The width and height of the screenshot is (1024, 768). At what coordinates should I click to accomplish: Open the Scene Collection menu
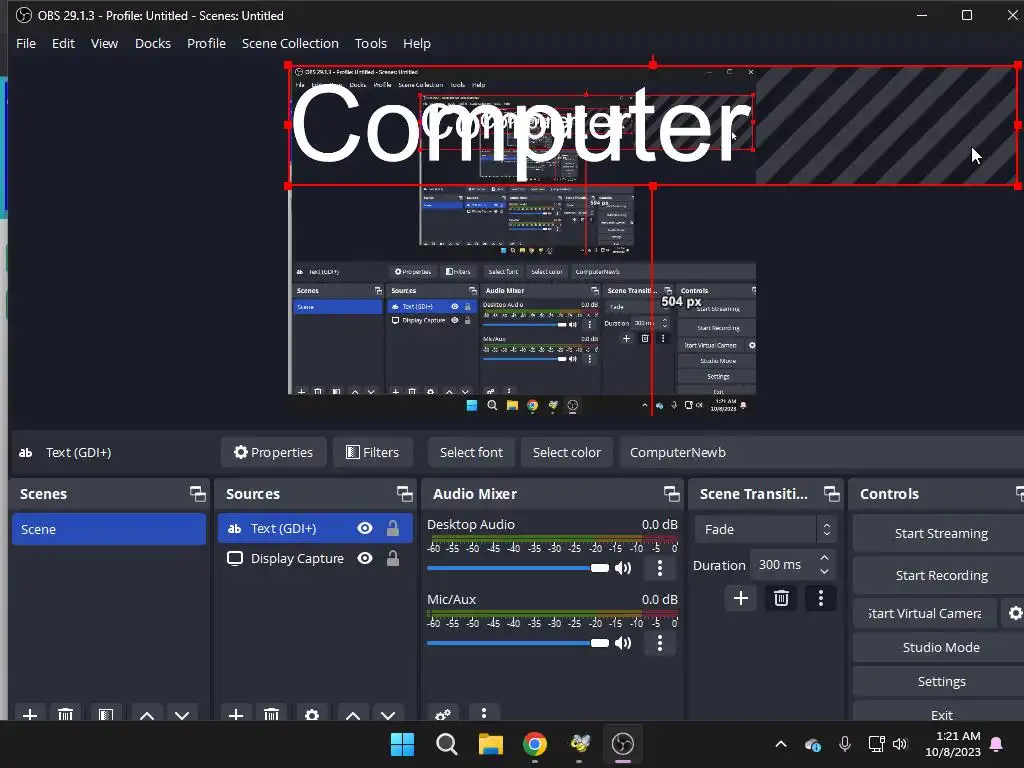pyautogui.click(x=290, y=43)
